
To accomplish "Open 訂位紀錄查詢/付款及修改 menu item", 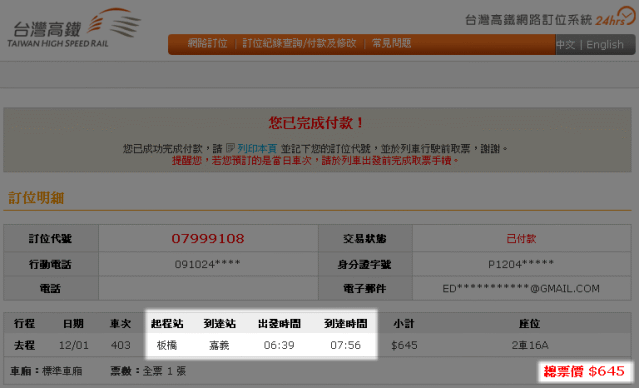I will (300, 43).
